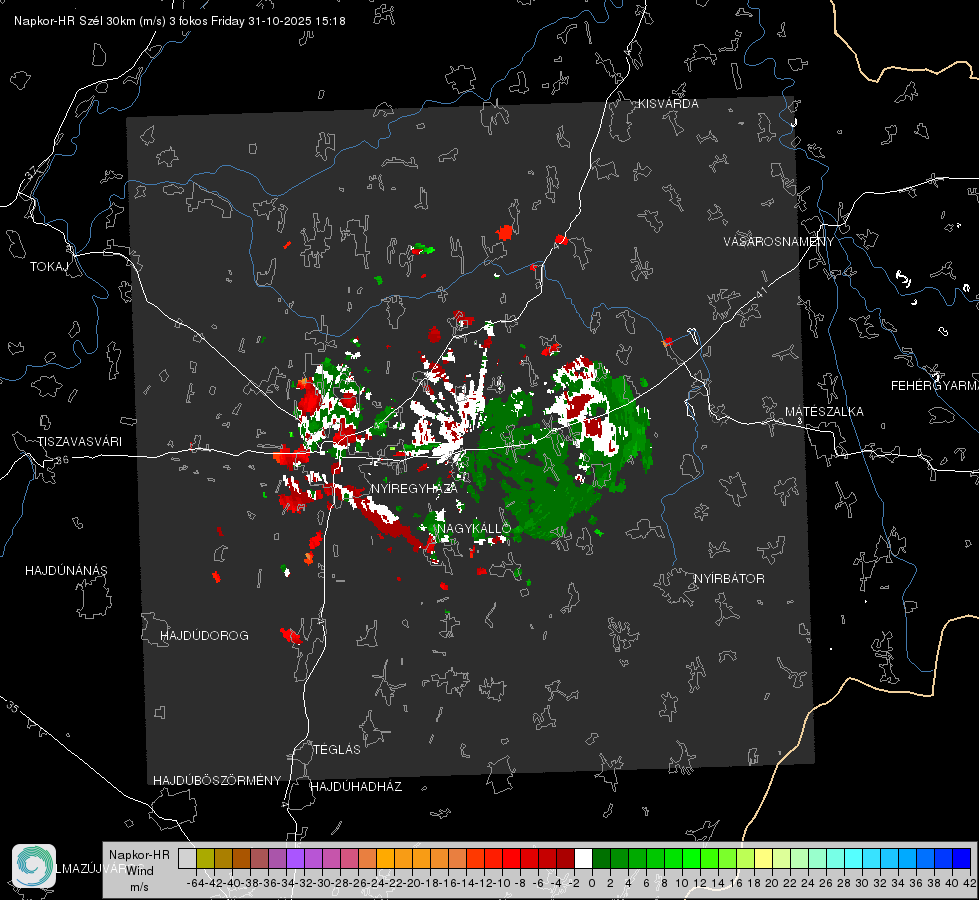This screenshot has width=979, height=900.
Task: Select the purple swatch between -34 and -32
Action: point(295,858)
